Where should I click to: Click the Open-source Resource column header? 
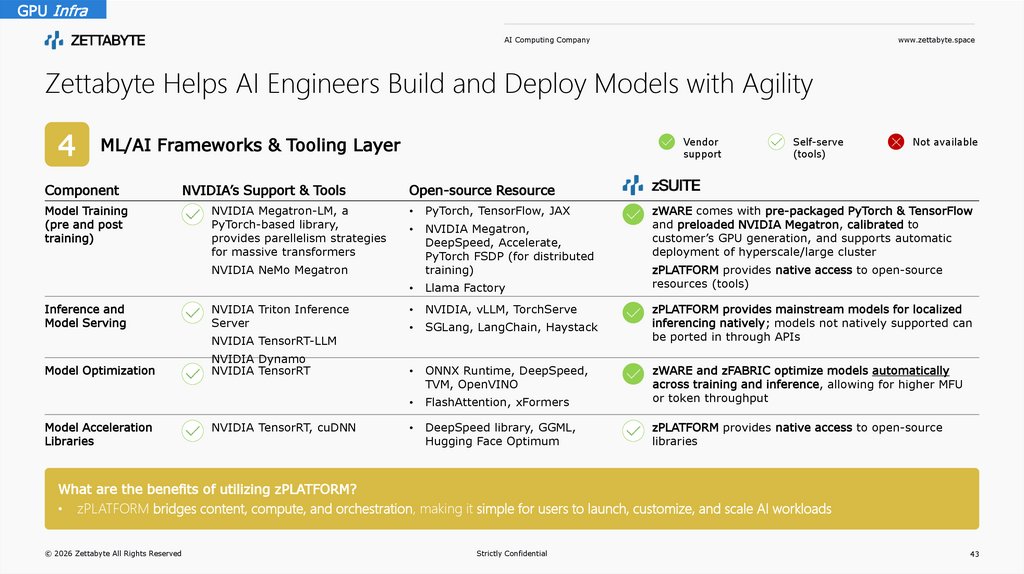482,191
